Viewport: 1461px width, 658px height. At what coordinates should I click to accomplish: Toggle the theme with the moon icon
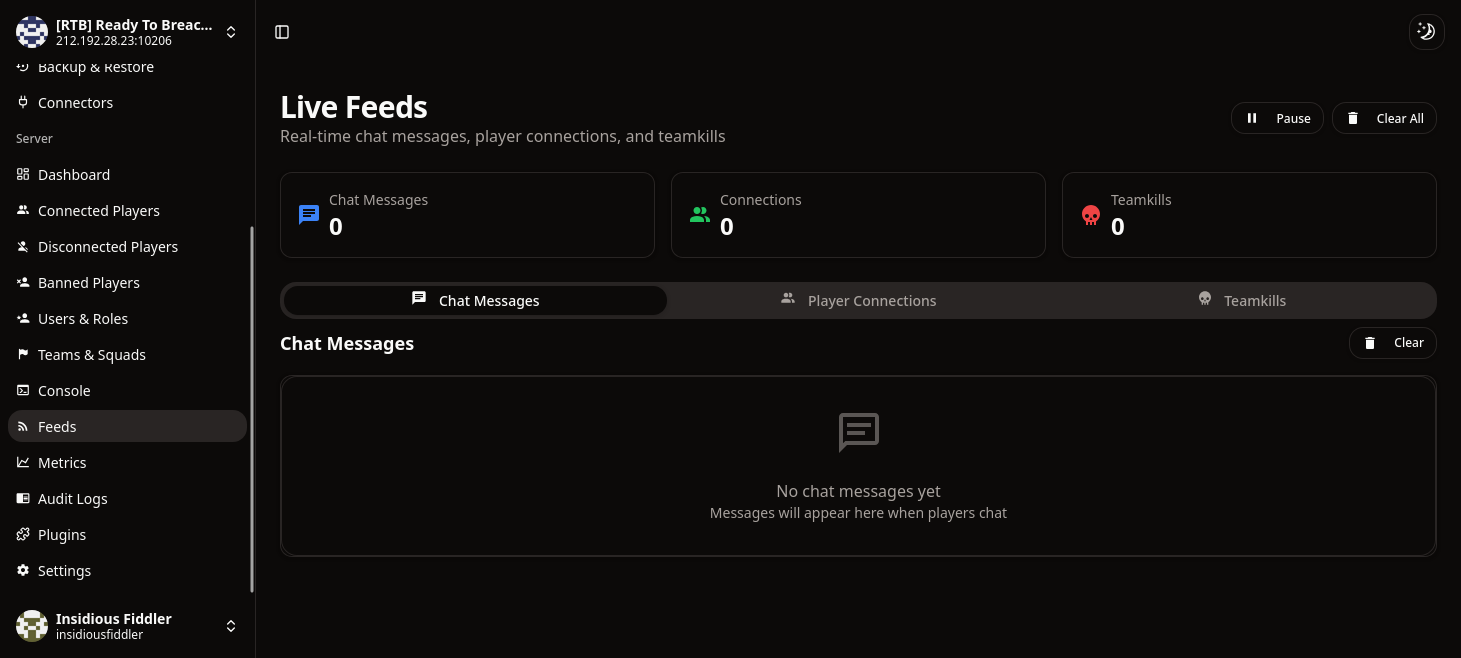click(x=1426, y=31)
